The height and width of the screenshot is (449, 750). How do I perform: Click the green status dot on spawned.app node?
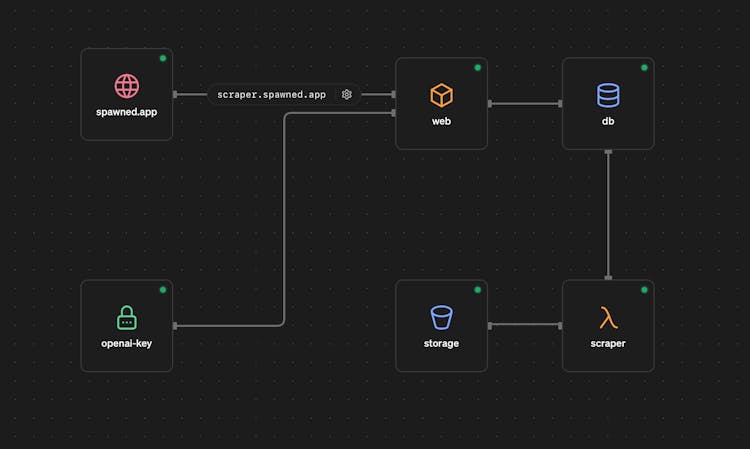163,58
